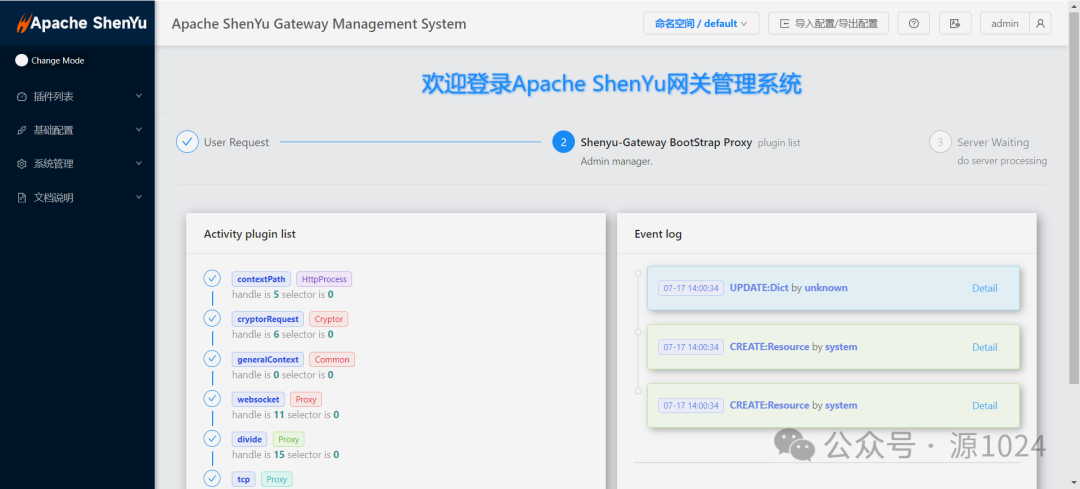Click the gear icon beside 系统管理
Screen dimensions: 1080x489
[21, 164]
